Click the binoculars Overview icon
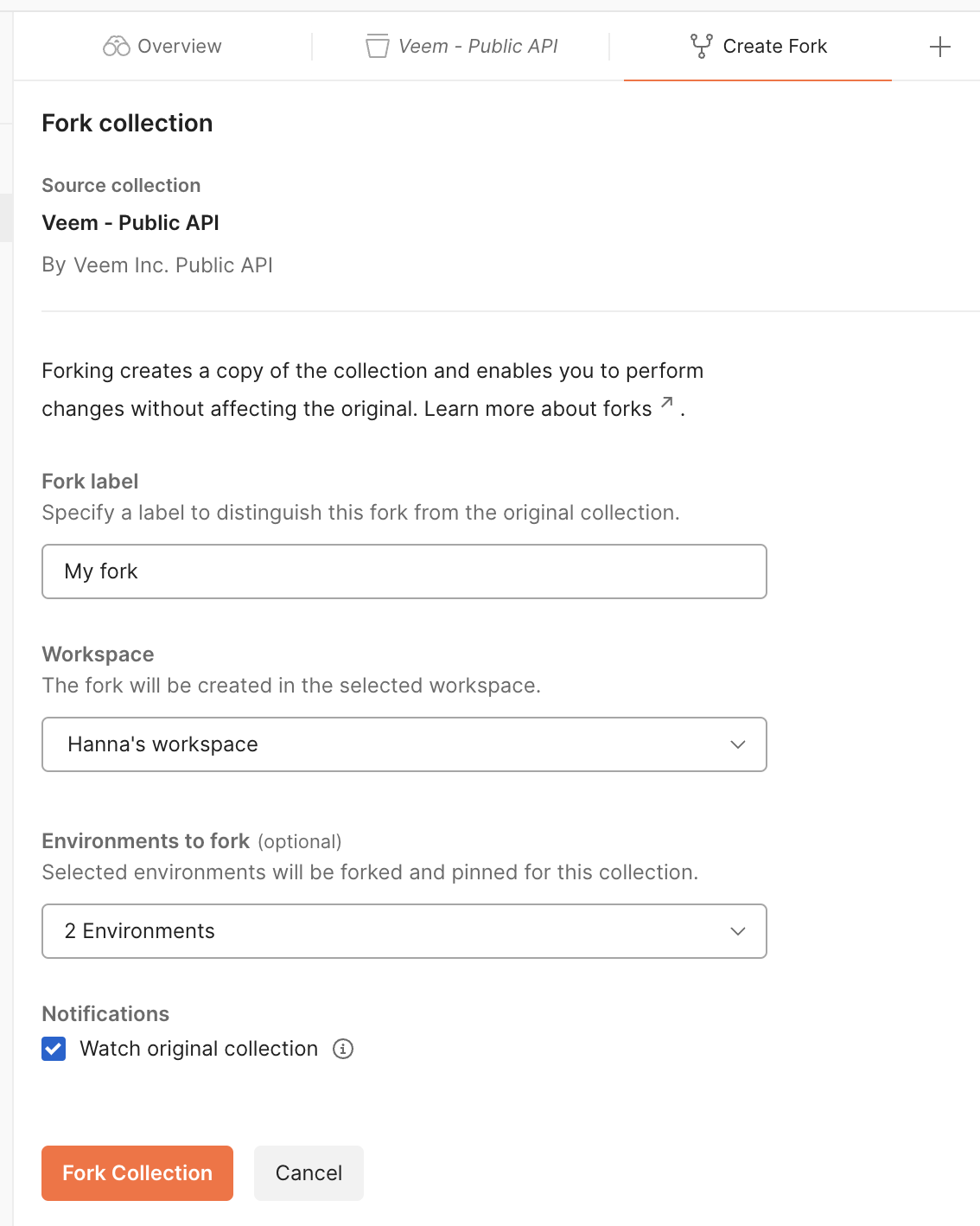The height and width of the screenshot is (1226, 980). [x=116, y=46]
